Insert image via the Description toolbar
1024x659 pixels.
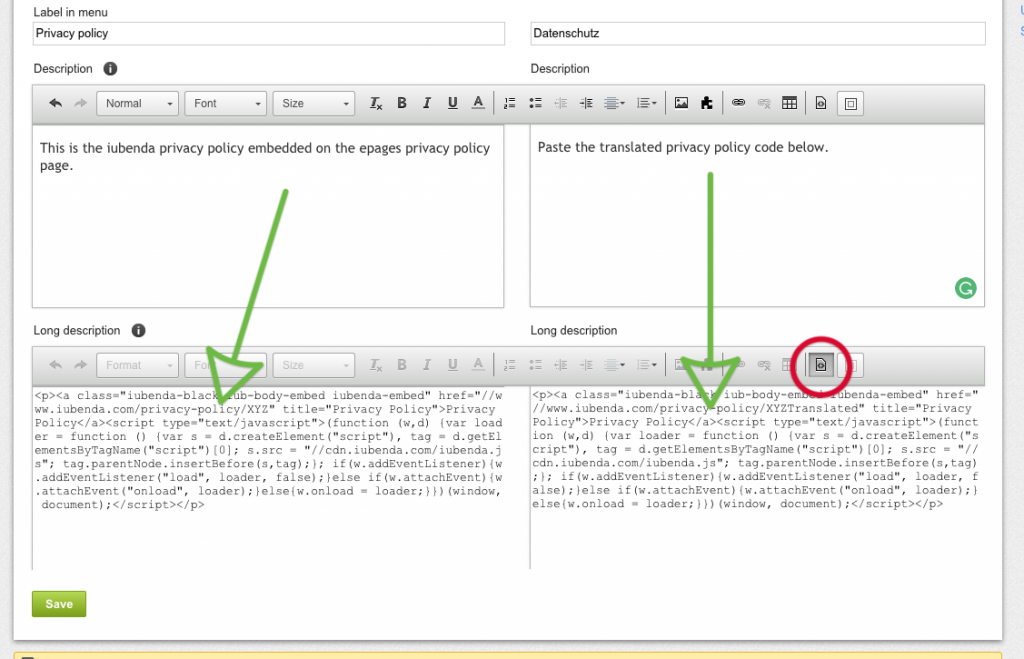tap(681, 103)
